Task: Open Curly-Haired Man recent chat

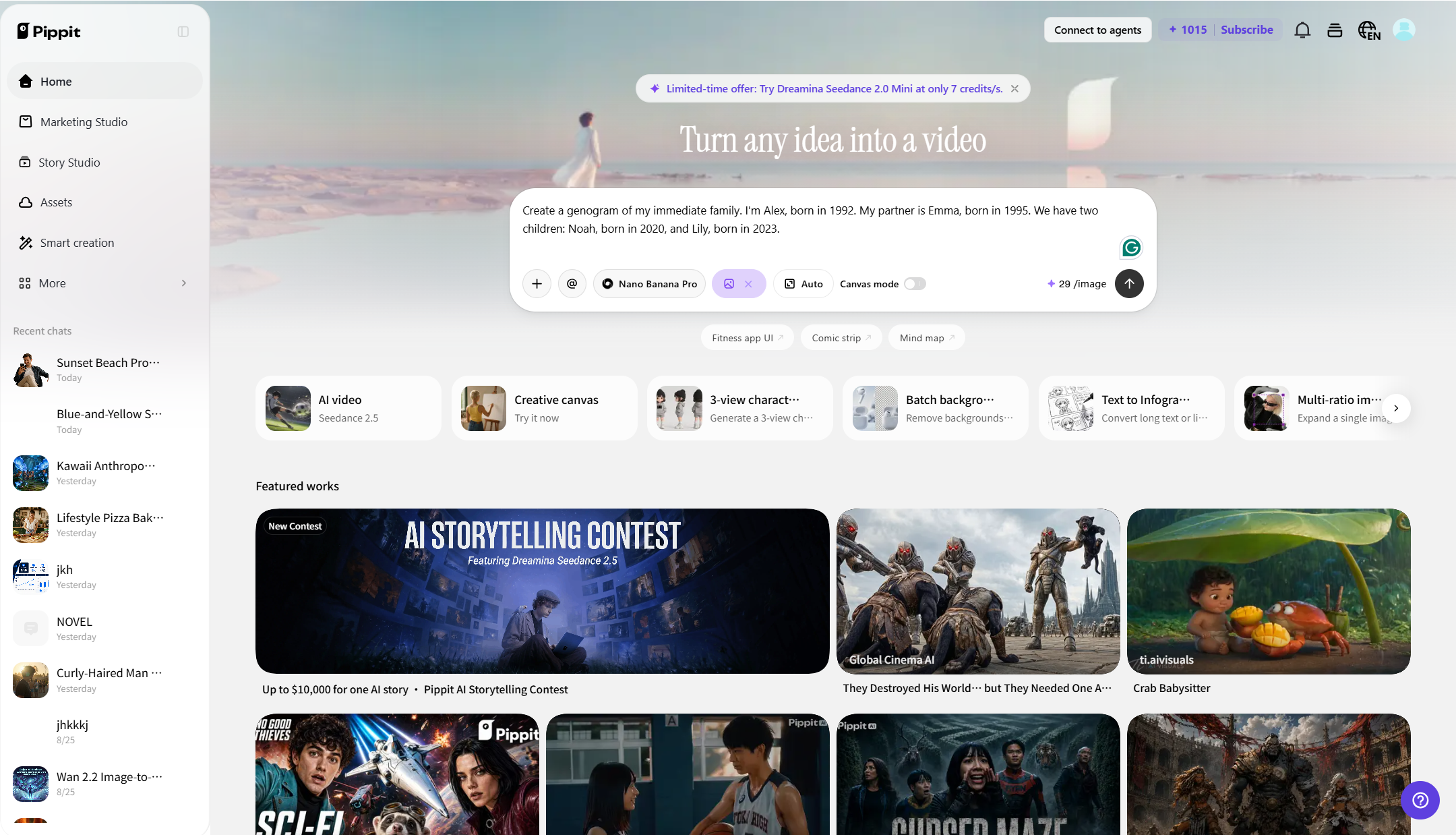Action: [x=104, y=680]
